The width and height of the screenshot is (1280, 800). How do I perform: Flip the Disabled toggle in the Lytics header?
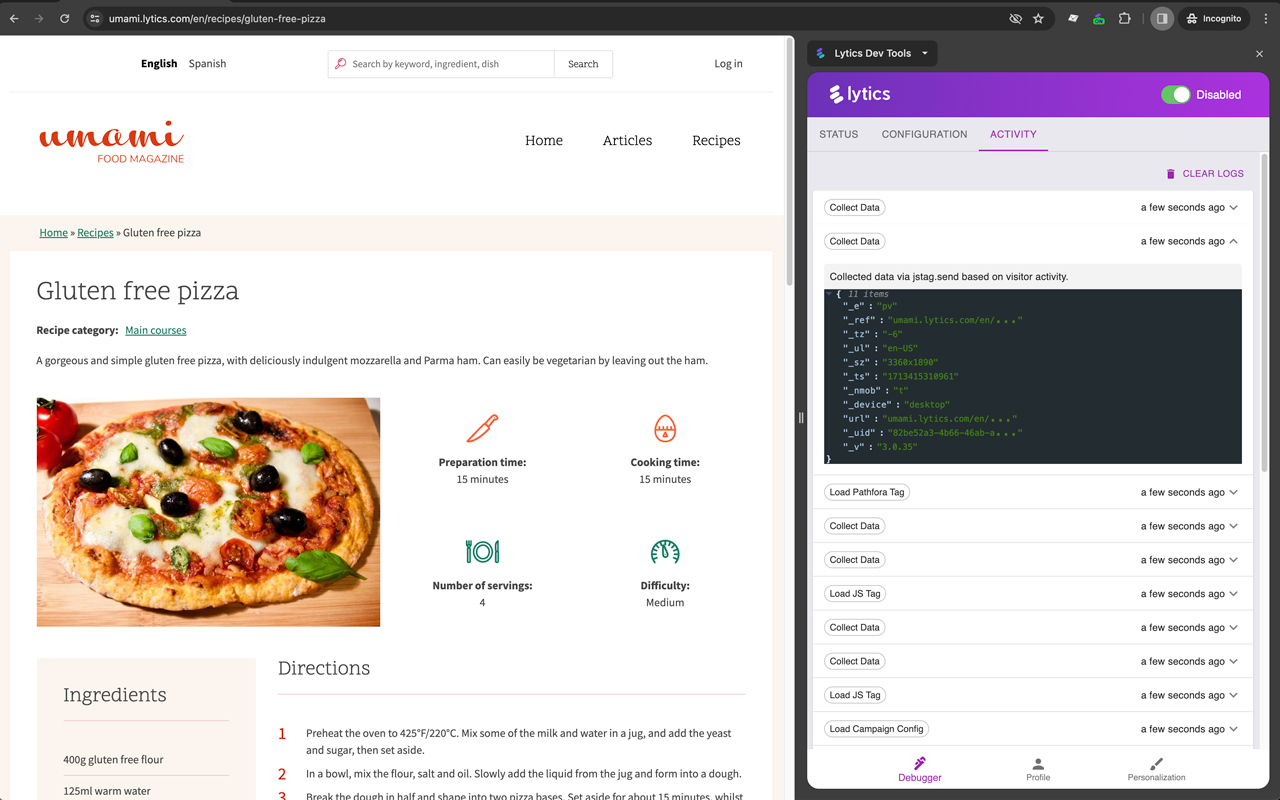[x=1174, y=94]
